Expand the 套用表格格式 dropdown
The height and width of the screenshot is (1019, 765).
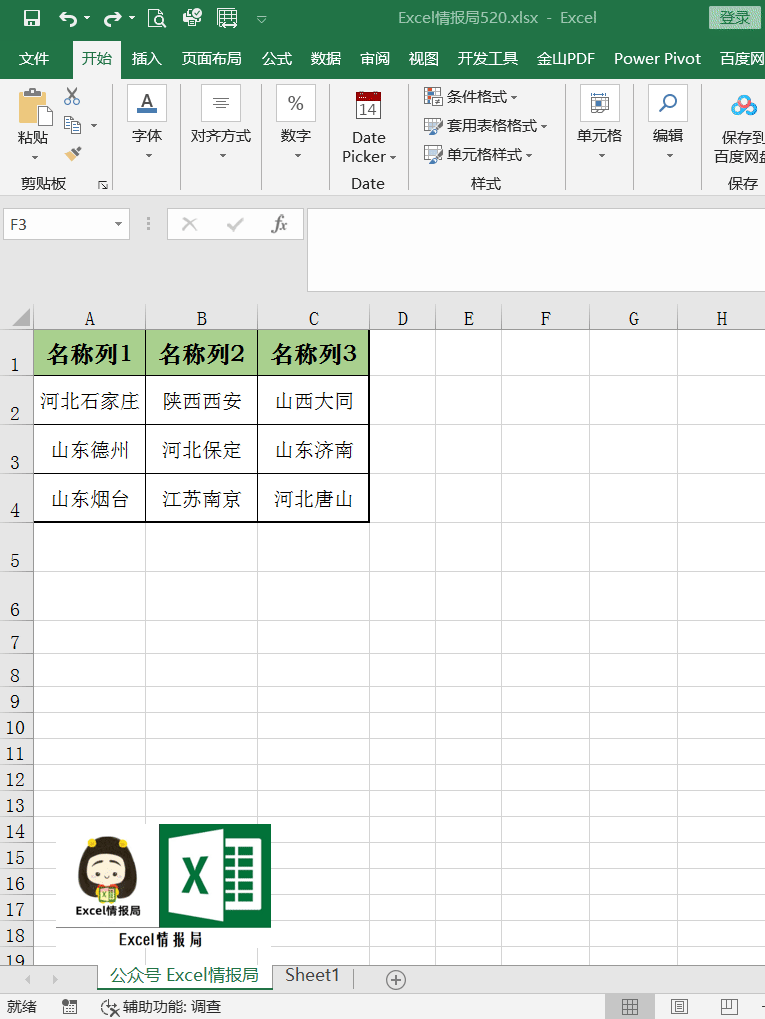[x=544, y=126]
